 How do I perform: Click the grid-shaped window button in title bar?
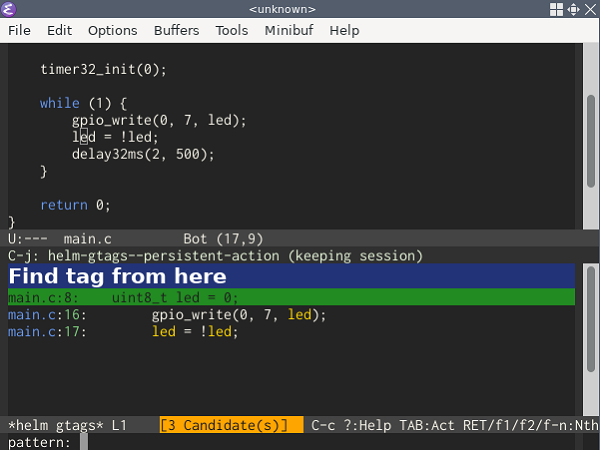click(x=554, y=10)
